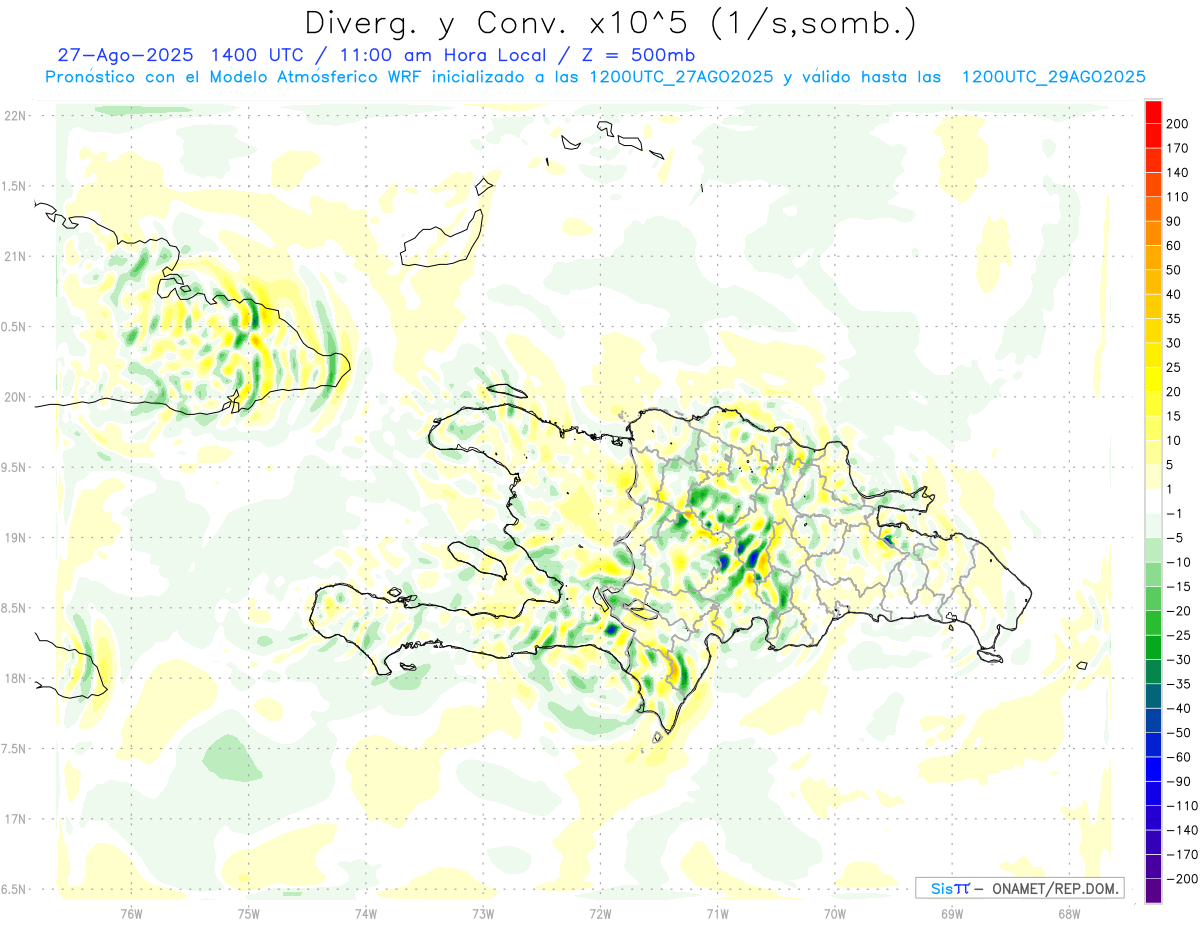
Task: Click longitude label '74W'
Action: pos(366,914)
